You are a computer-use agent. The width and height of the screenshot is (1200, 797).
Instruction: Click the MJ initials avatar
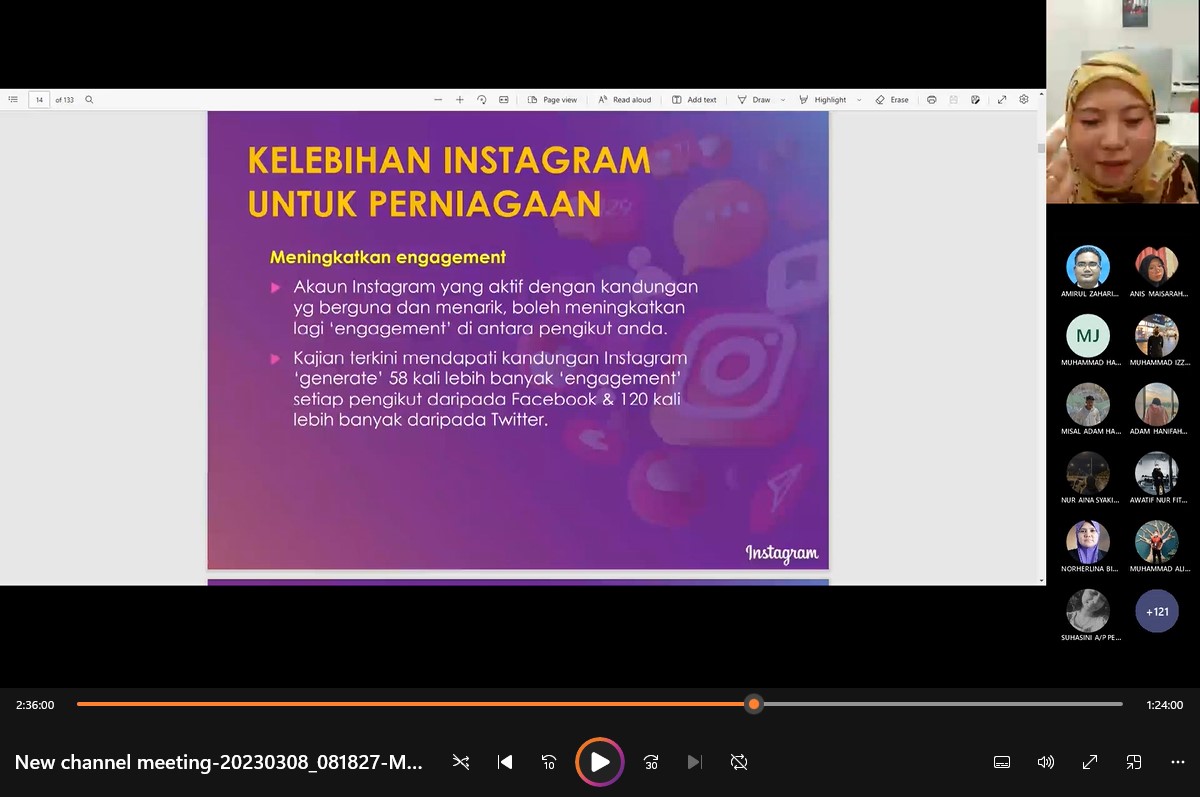[x=1088, y=336]
